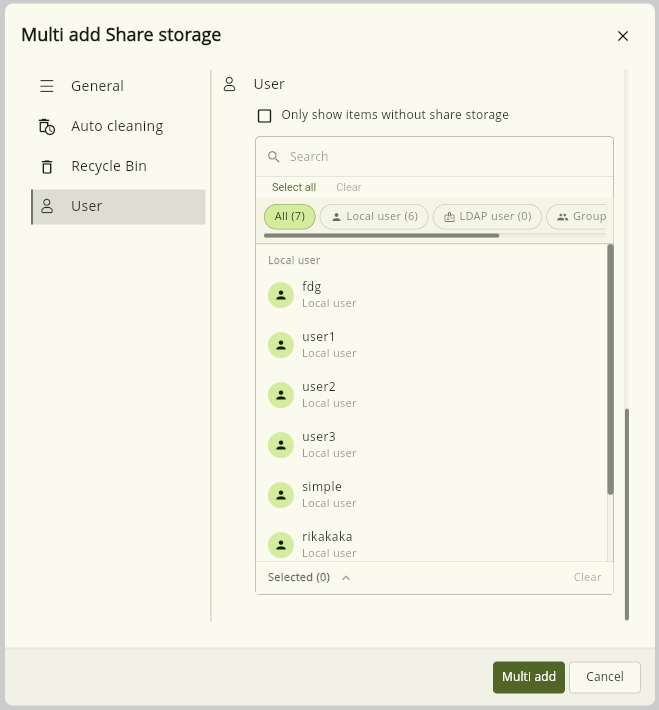The height and width of the screenshot is (710, 659).
Task: Filter by Local user (6) chip
Action: 374,216
